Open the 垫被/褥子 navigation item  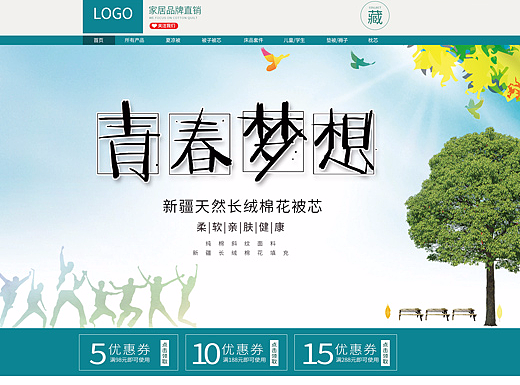coord(337,40)
